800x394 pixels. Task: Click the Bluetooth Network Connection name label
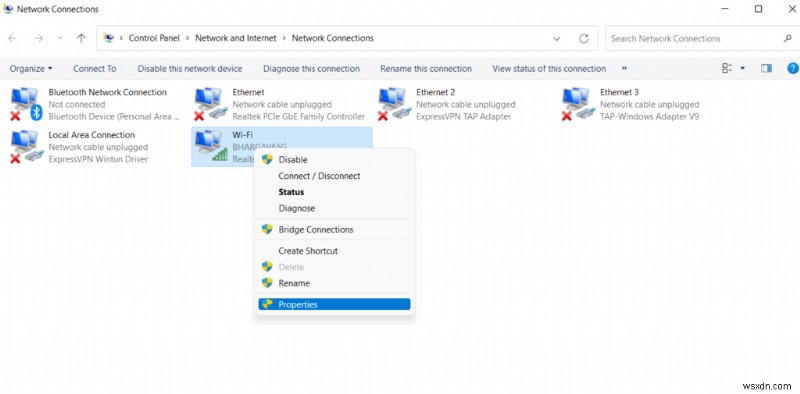(x=108, y=92)
